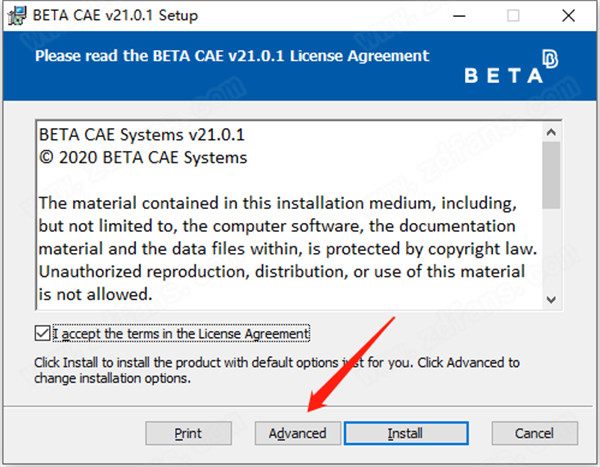Click the B monogram emblem above BETA
600x467 pixels.
coord(550,59)
